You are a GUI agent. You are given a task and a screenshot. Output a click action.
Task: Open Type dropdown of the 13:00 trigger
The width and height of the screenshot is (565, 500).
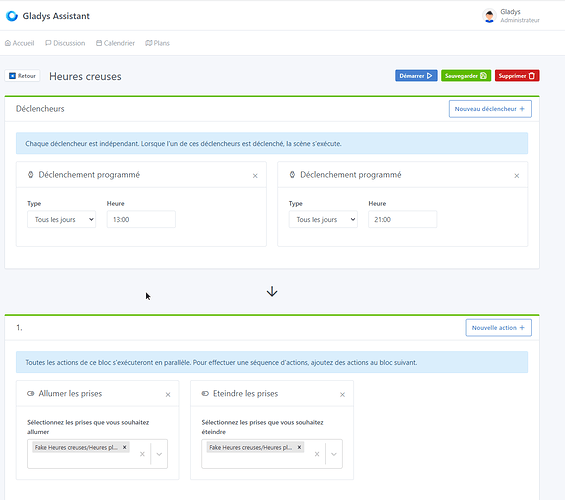62,219
